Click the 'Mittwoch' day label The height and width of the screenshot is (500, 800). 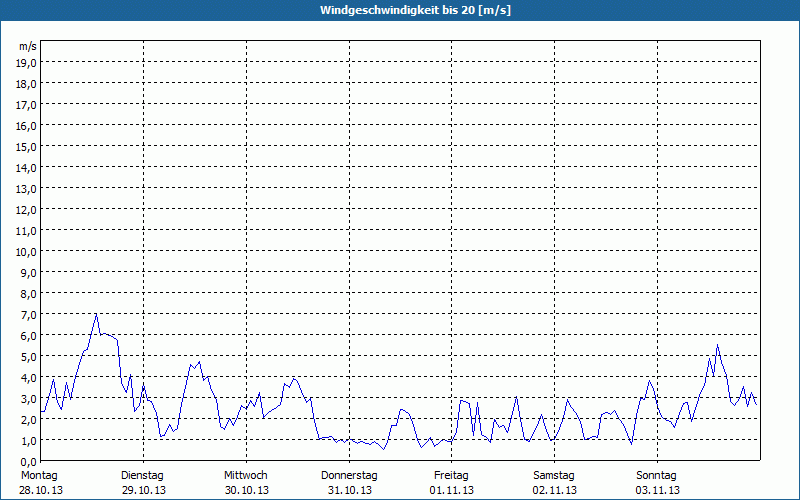click(246, 476)
